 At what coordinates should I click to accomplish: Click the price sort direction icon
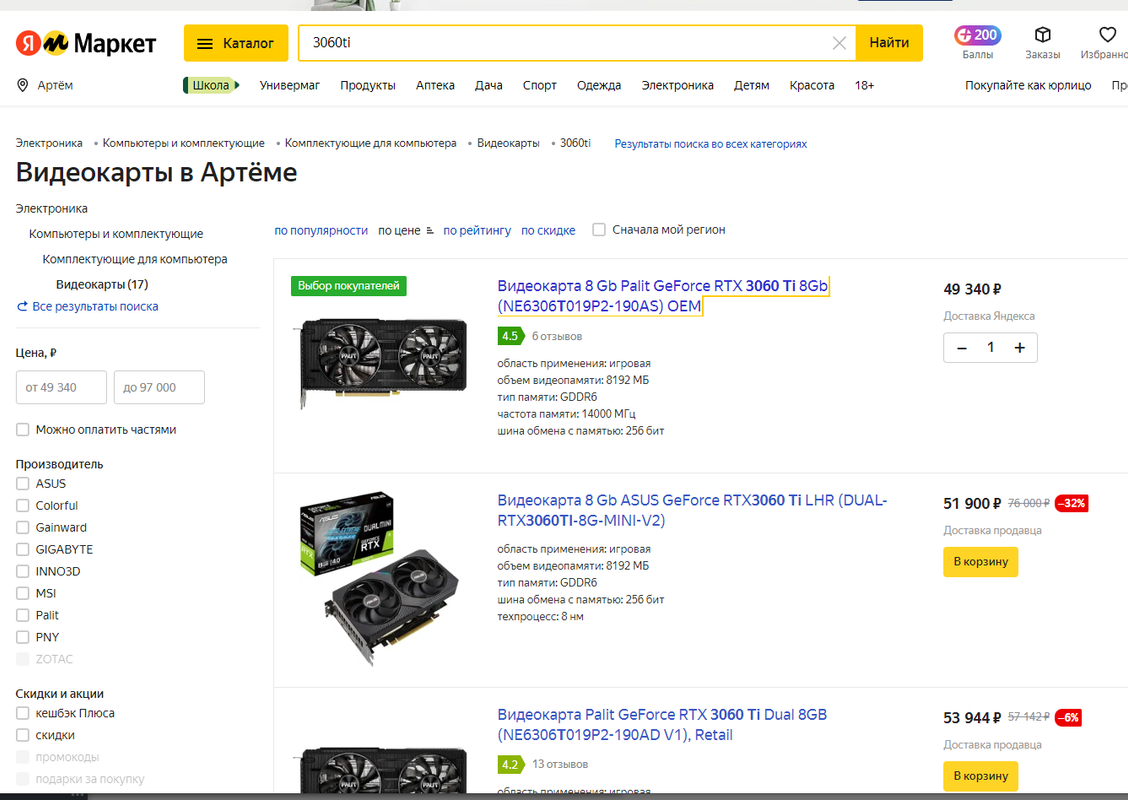pos(430,230)
